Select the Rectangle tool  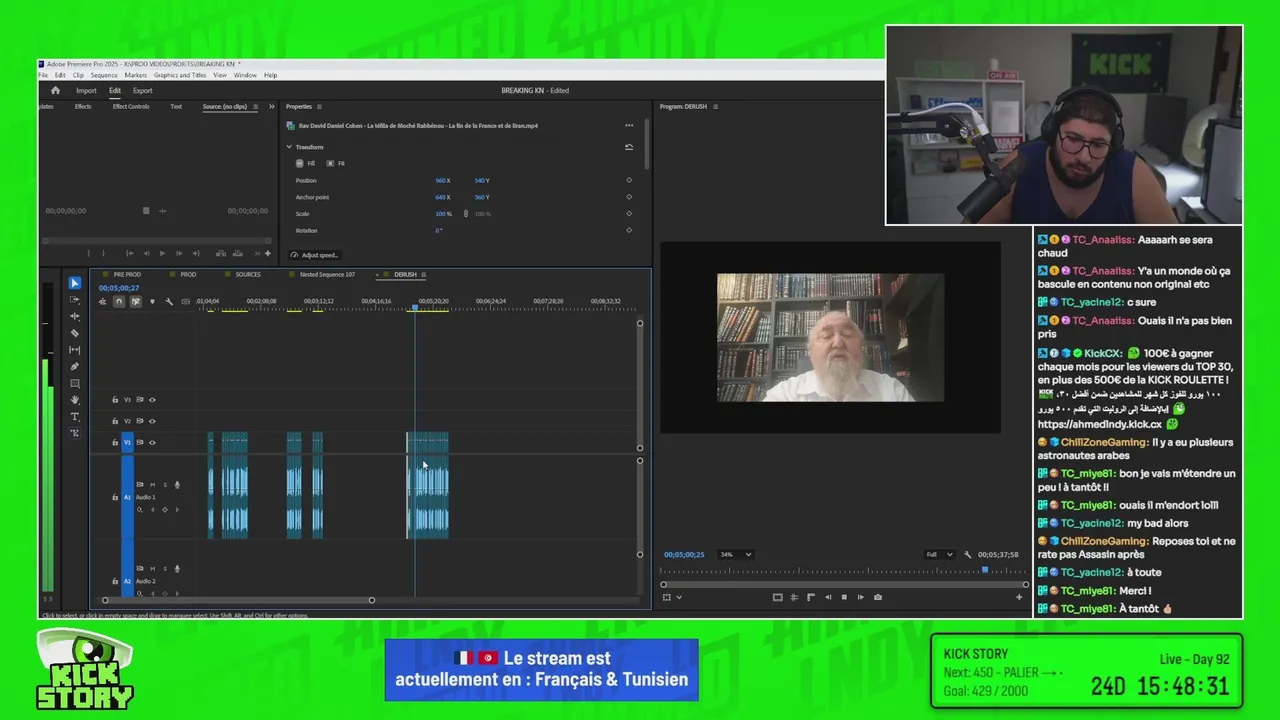click(x=75, y=383)
